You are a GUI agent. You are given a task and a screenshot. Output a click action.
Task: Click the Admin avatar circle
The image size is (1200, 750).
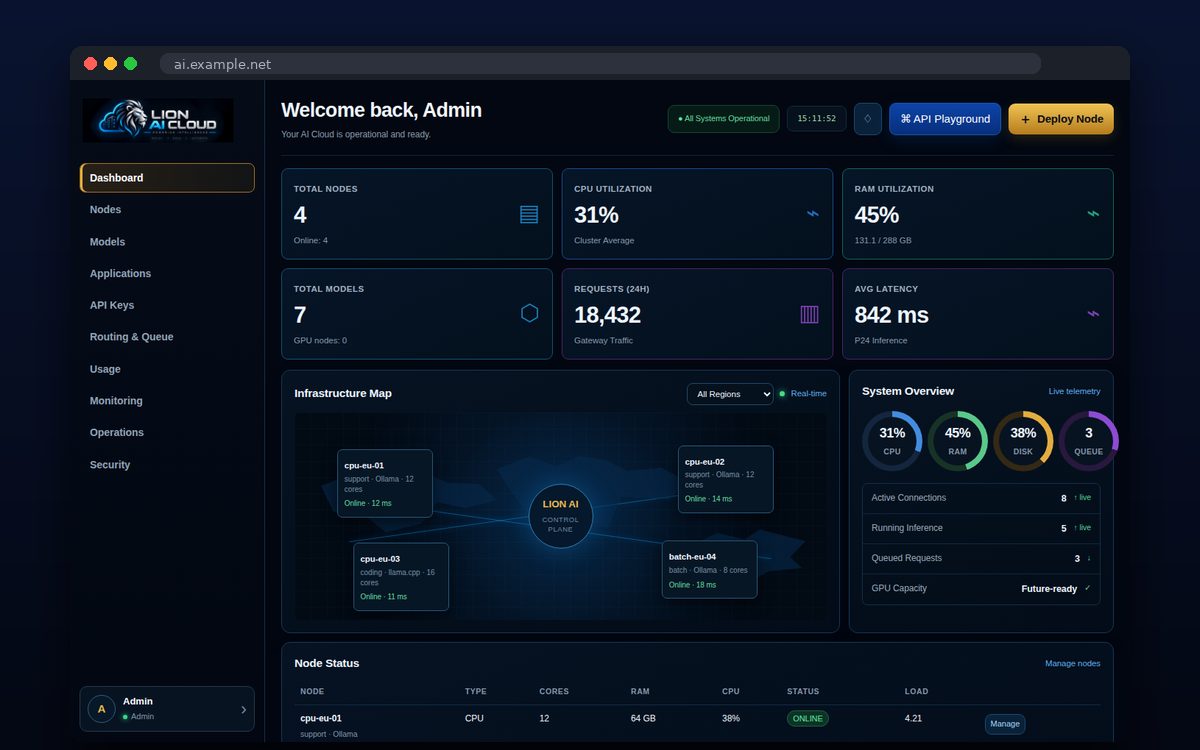pos(101,708)
